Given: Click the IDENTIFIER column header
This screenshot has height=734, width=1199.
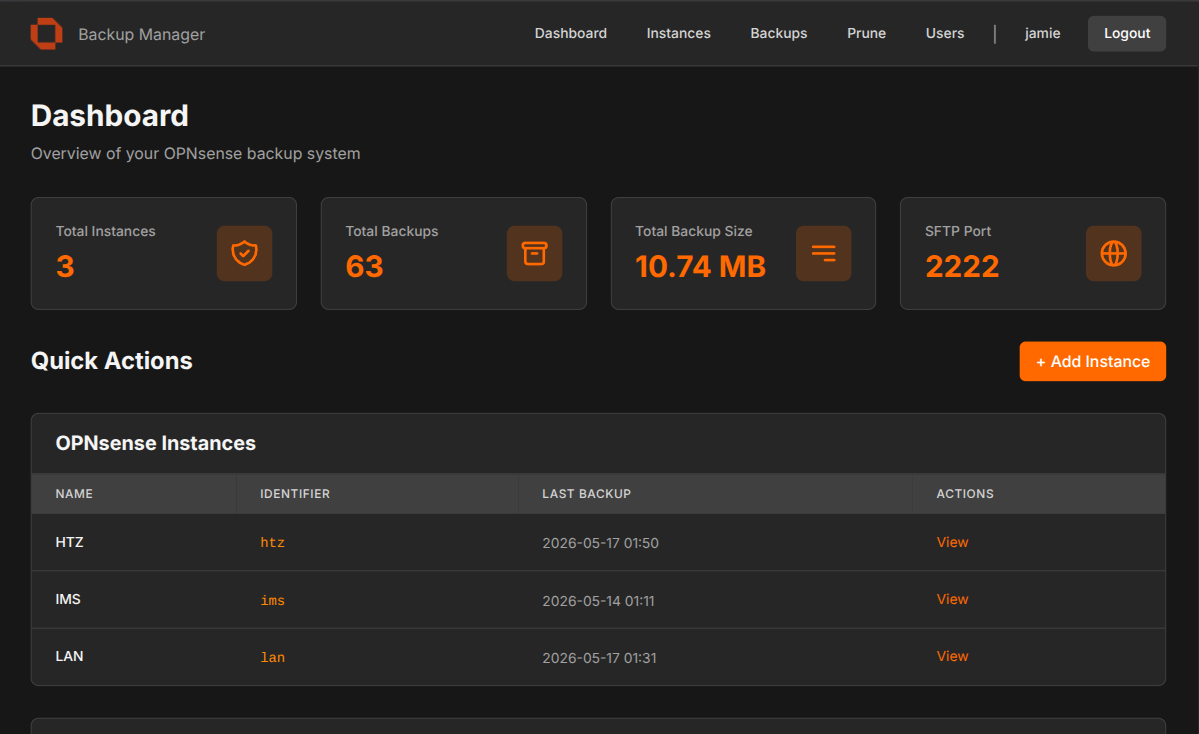Looking at the screenshot, I should [x=295, y=494].
